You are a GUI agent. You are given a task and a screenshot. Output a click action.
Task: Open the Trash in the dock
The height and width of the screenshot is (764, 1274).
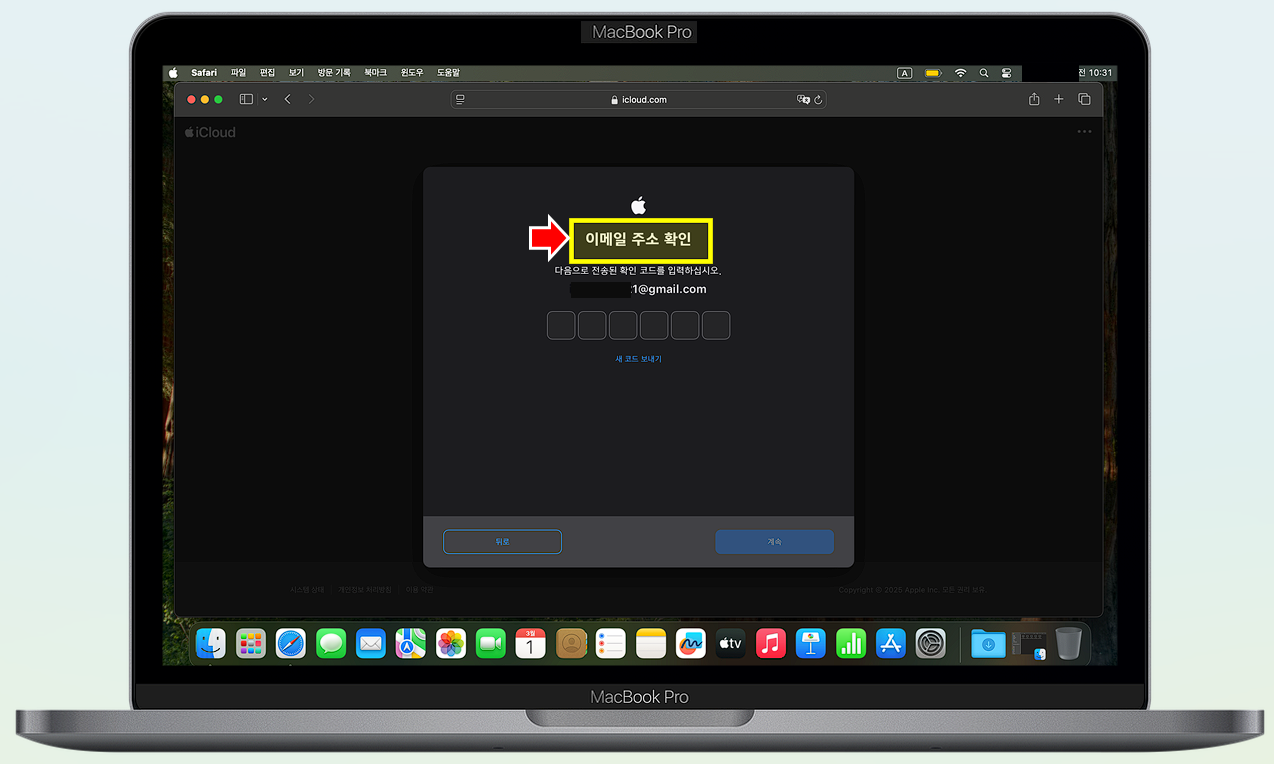(1068, 643)
